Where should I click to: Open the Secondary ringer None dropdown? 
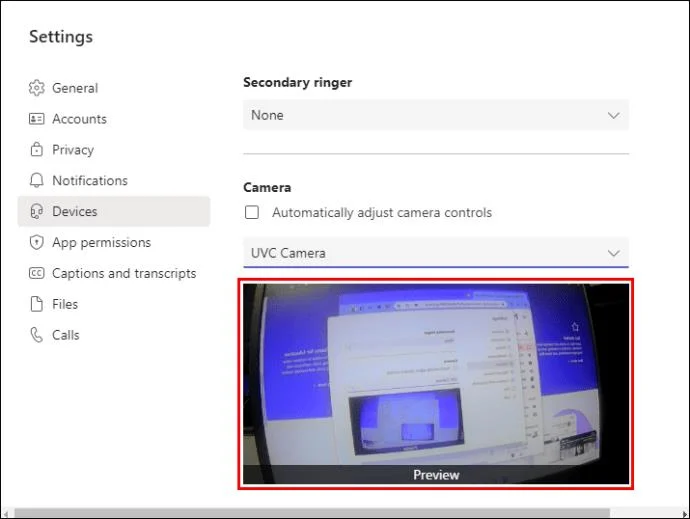coord(436,115)
